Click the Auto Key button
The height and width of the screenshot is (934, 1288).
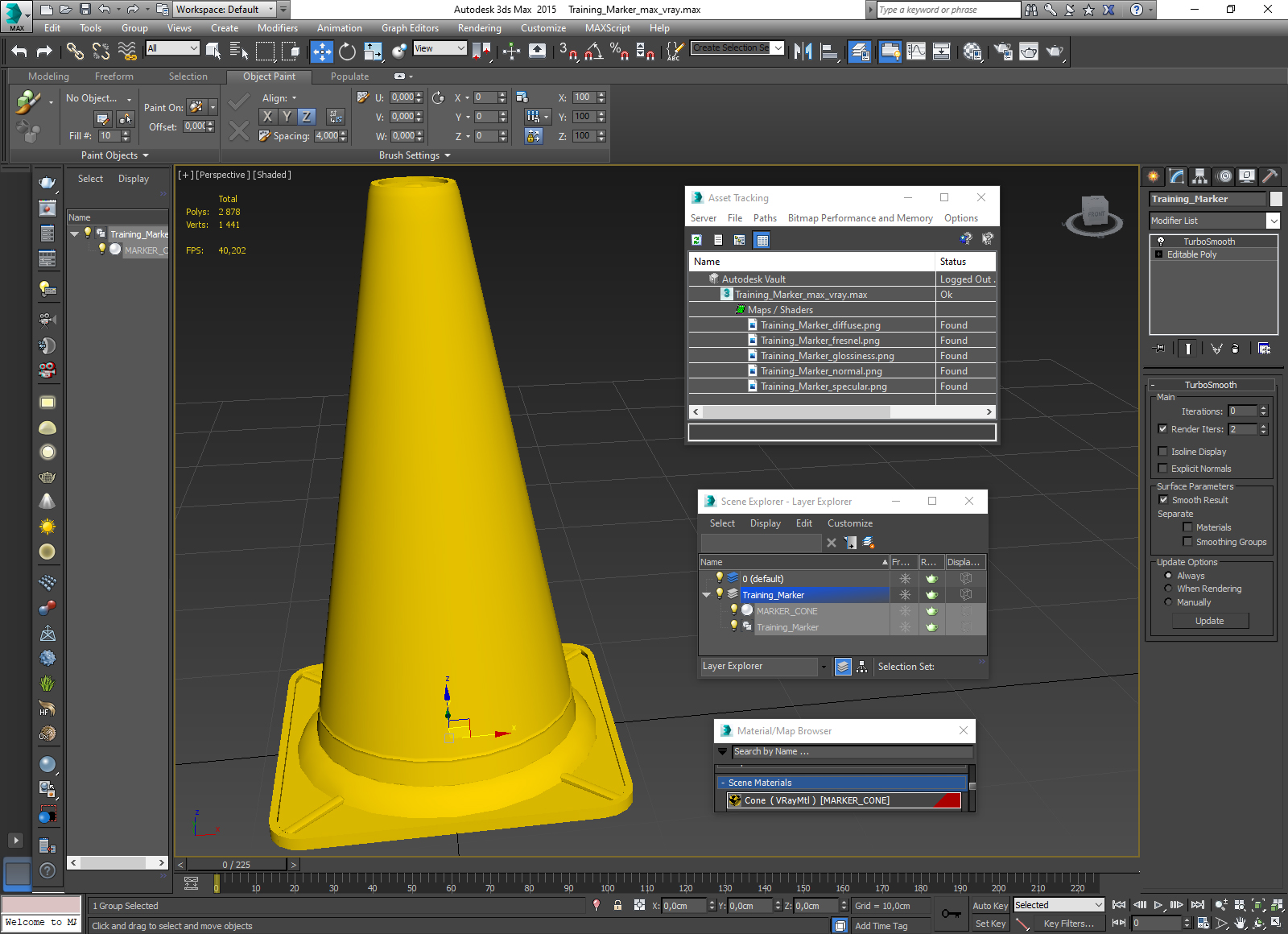(x=989, y=906)
